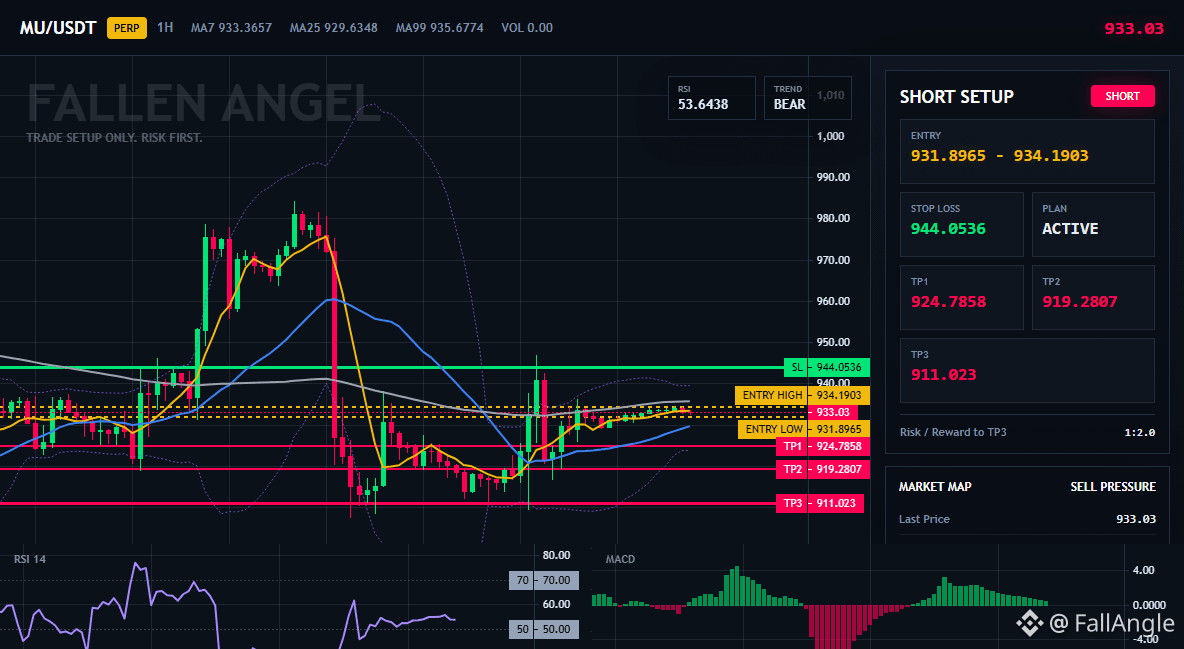Image resolution: width=1184 pixels, height=649 pixels.
Task: Click the TP2 919.2807 chart label
Action: coord(823,469)
